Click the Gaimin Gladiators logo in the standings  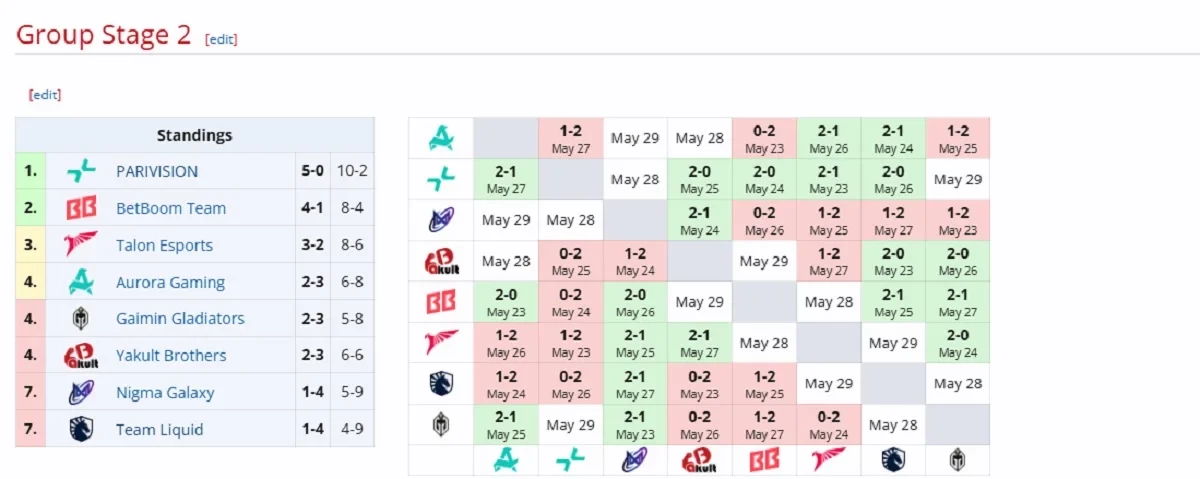click(81, 319)
